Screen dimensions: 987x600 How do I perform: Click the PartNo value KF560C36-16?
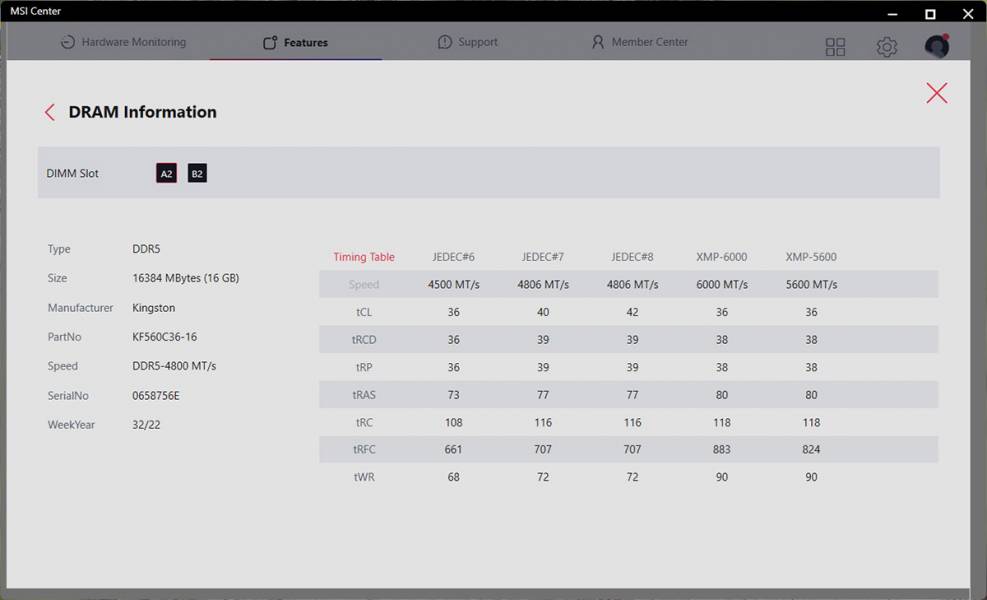tap(164, 337)
